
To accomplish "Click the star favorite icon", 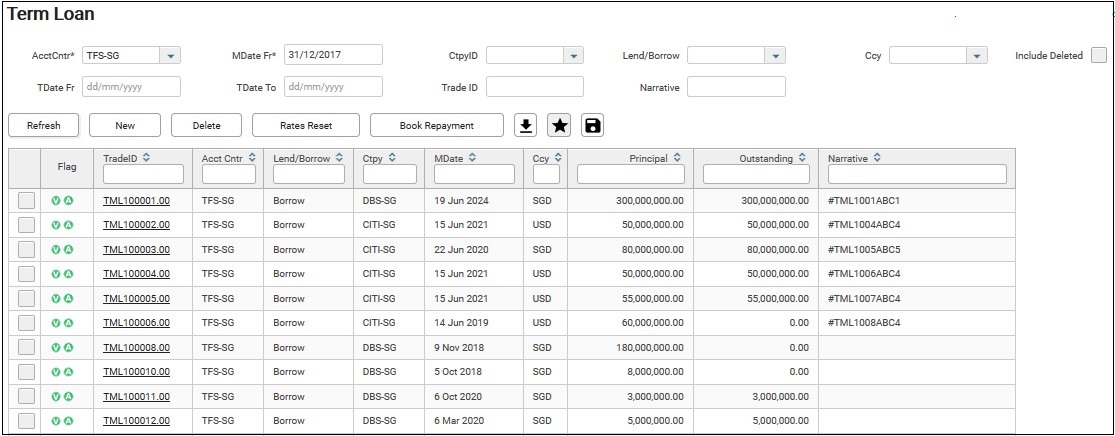I will coord(559,125).
